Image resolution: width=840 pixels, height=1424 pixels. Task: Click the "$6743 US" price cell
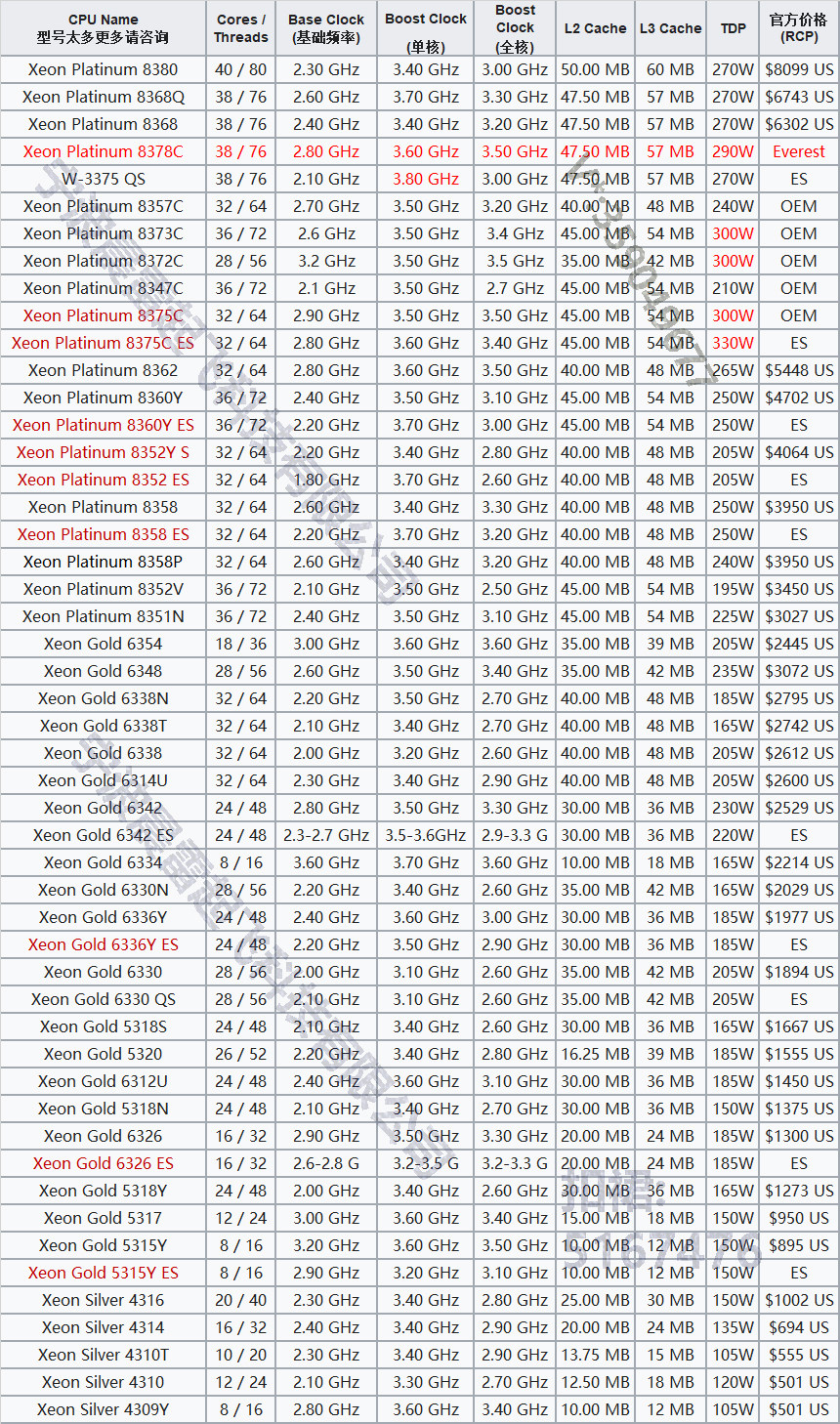click(x=799, y=97)
